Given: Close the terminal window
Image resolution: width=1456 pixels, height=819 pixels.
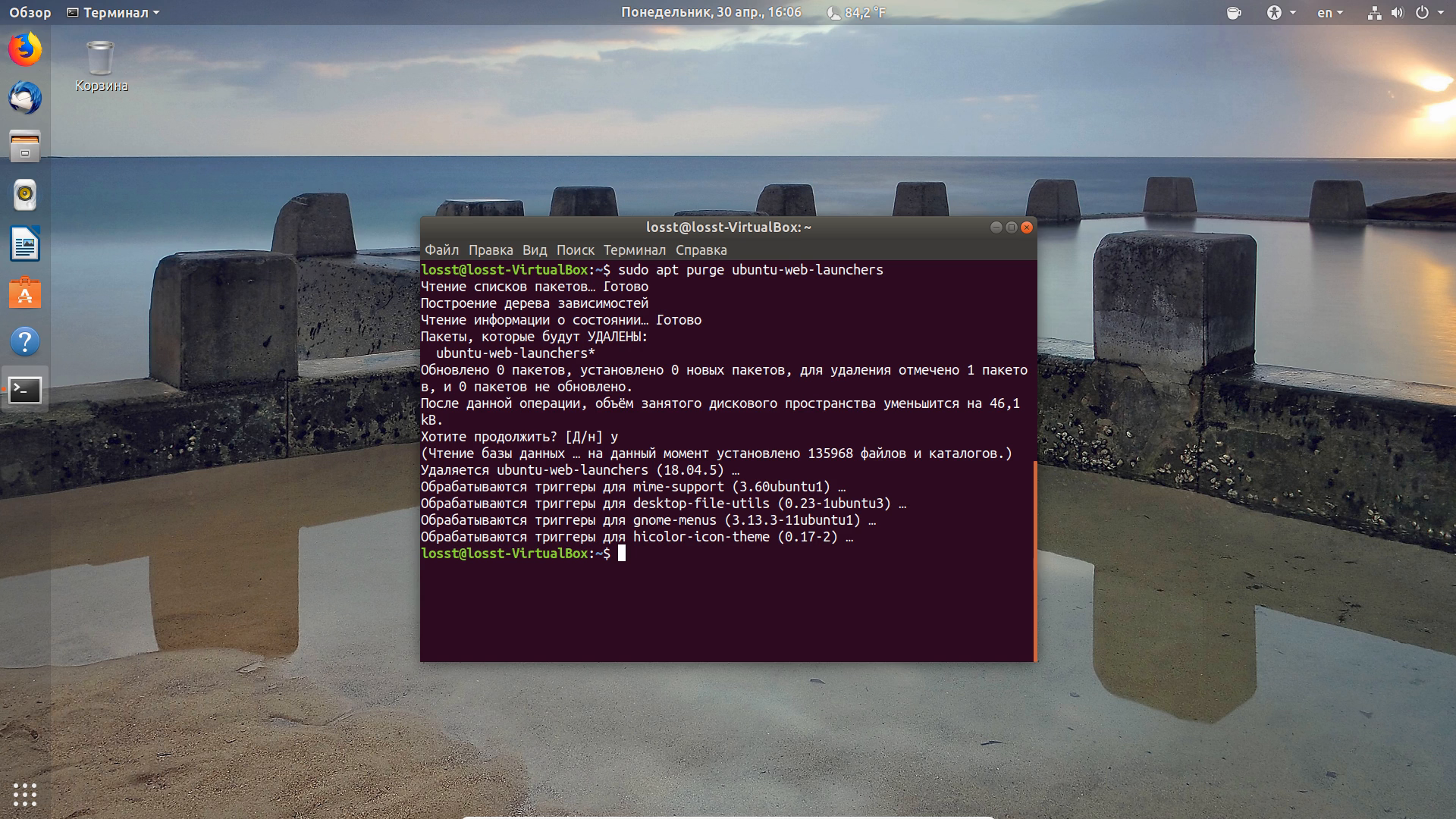Looking at the screenshot, I should 1027,227.
